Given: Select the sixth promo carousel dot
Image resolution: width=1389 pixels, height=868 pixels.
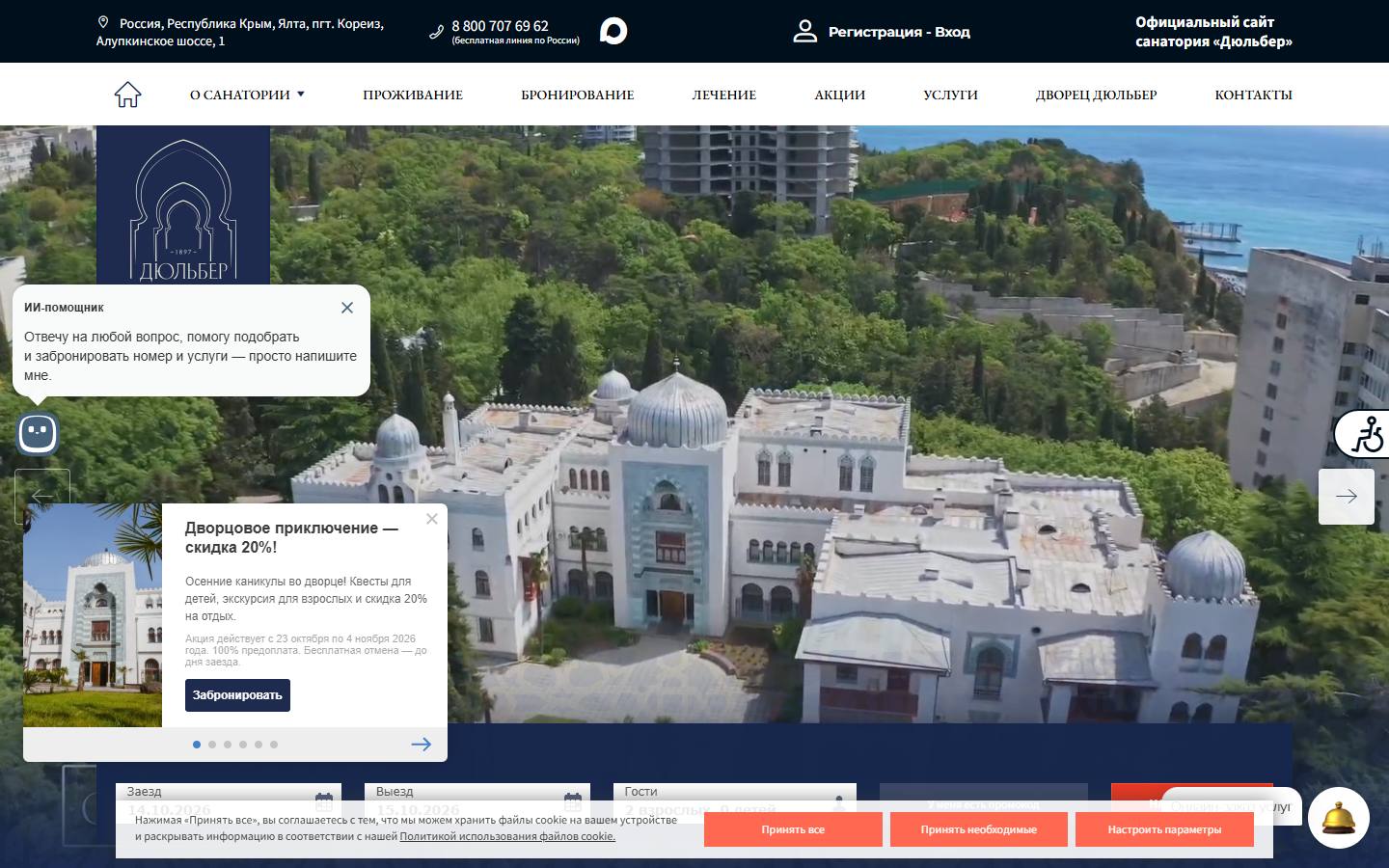Looking at the screenshot, I should point(274,745).
